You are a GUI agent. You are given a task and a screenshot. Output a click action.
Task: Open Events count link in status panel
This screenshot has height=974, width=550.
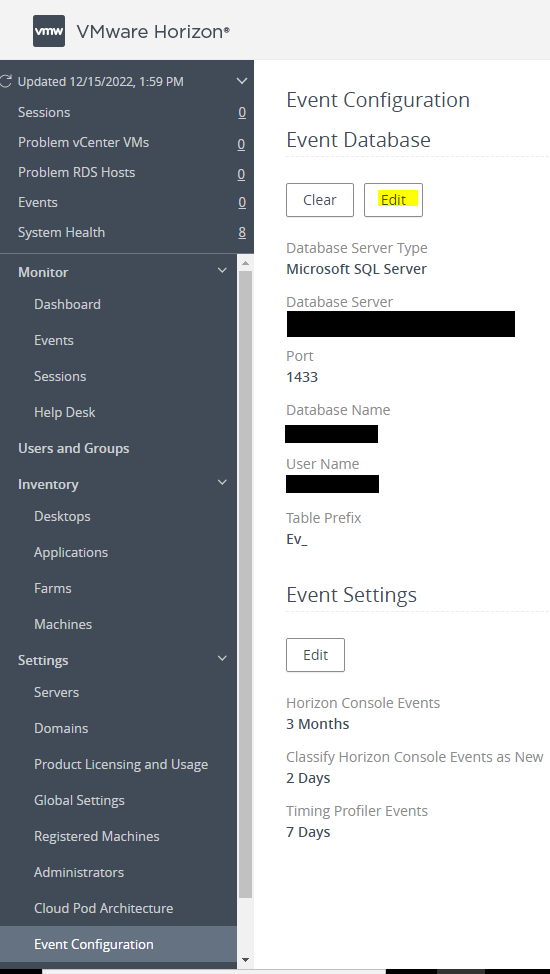point(242,203)
